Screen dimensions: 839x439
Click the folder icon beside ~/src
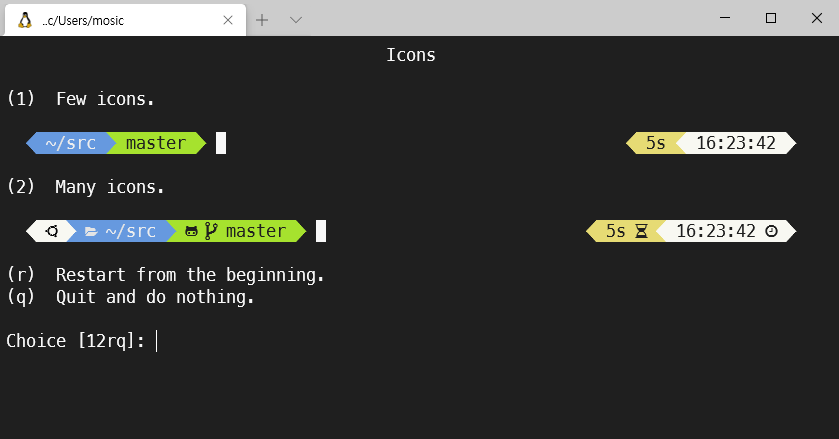pyautogui.click(x=91, y=231)
